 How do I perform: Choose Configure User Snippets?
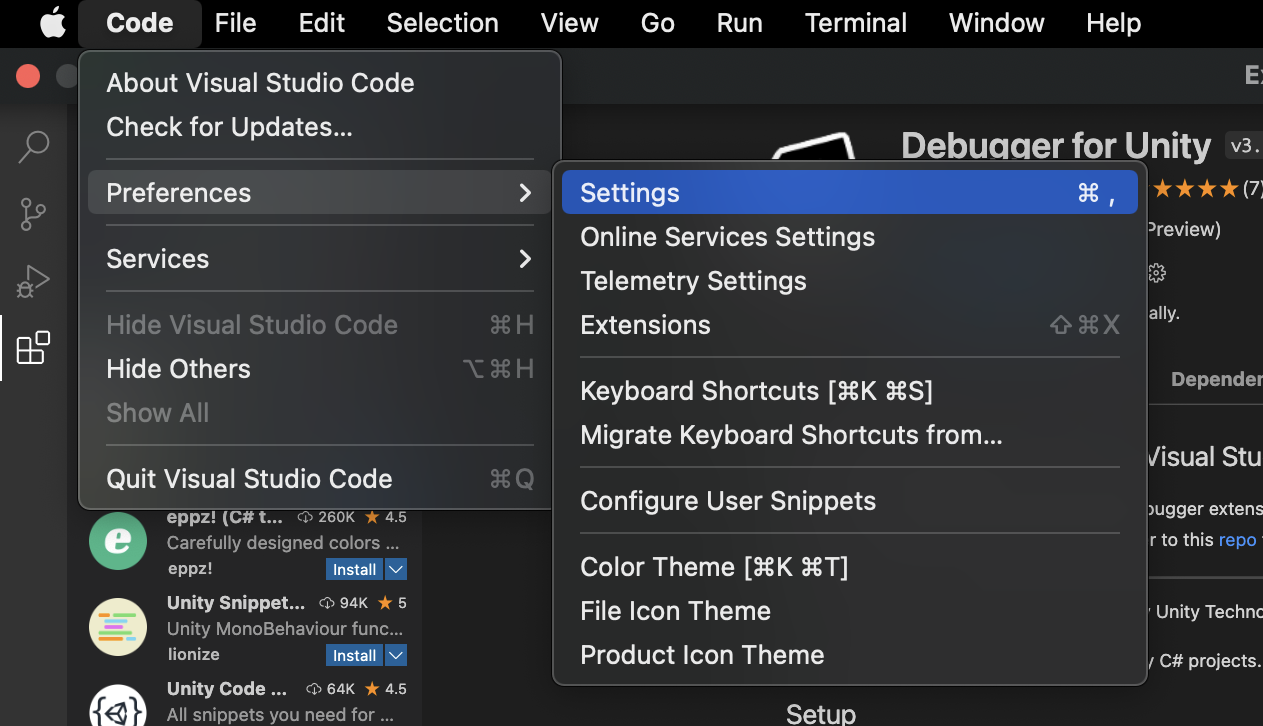tap(850, 500)
